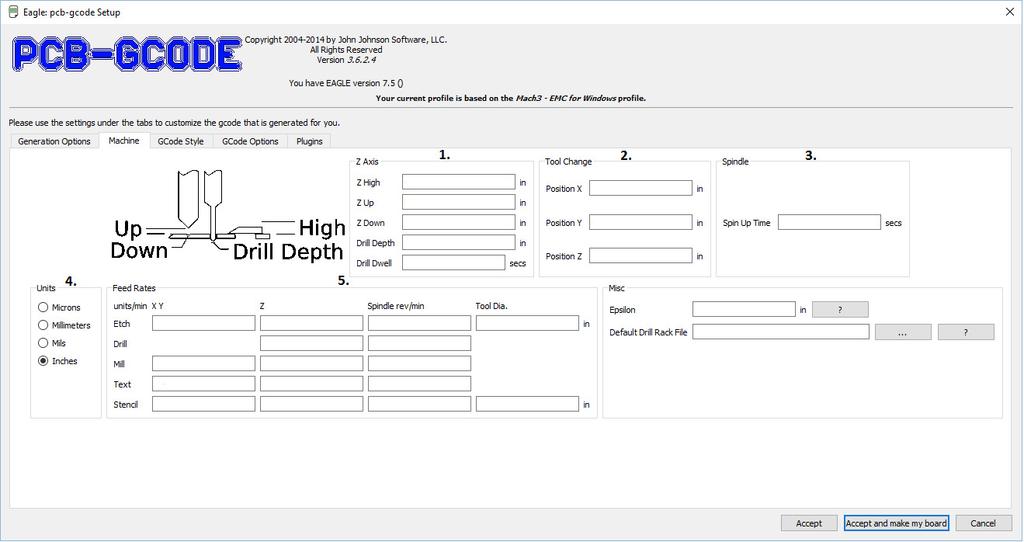The image size is (1024, 542).
Task: Click the Tool Change Position Y field
Action: coord(641,222)
